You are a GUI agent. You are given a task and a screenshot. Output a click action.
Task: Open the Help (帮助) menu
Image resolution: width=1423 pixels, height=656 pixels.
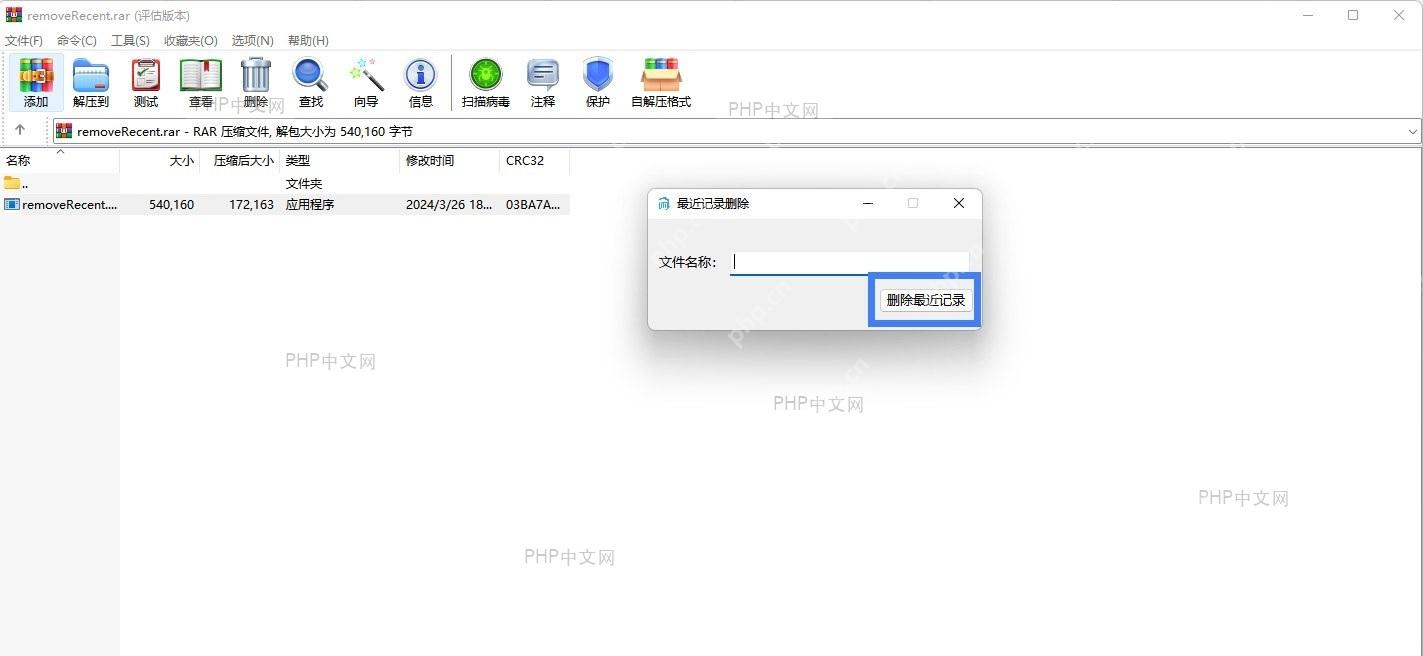tap(308, 41)
